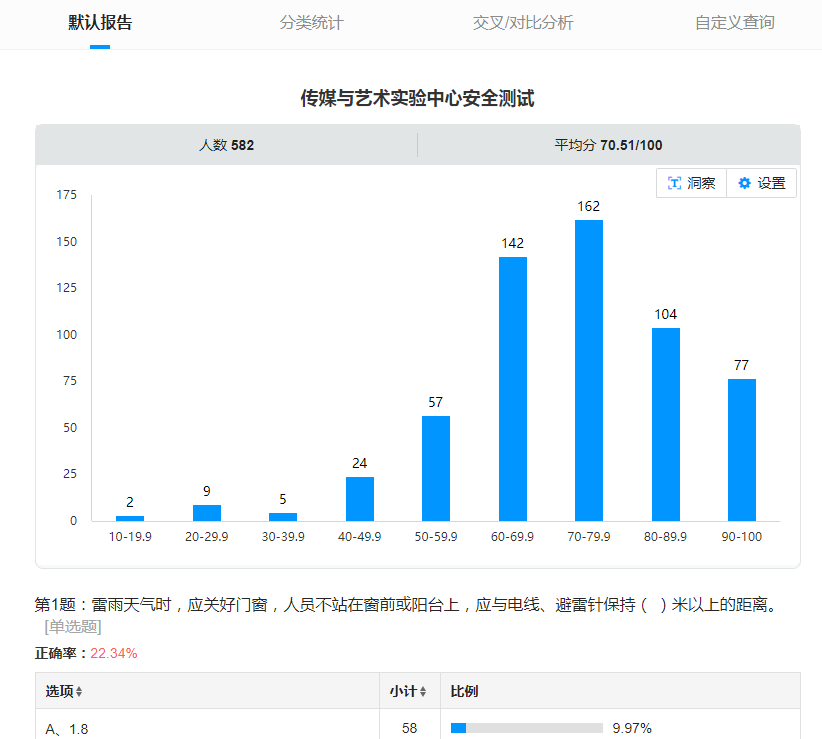
Task: Select the 自定义查询 tab
Action: click(x=735, y=23)
